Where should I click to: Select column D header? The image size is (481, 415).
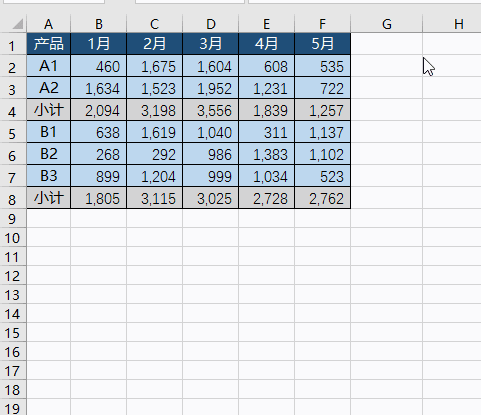pyautogui.click(x=211, y=24)
